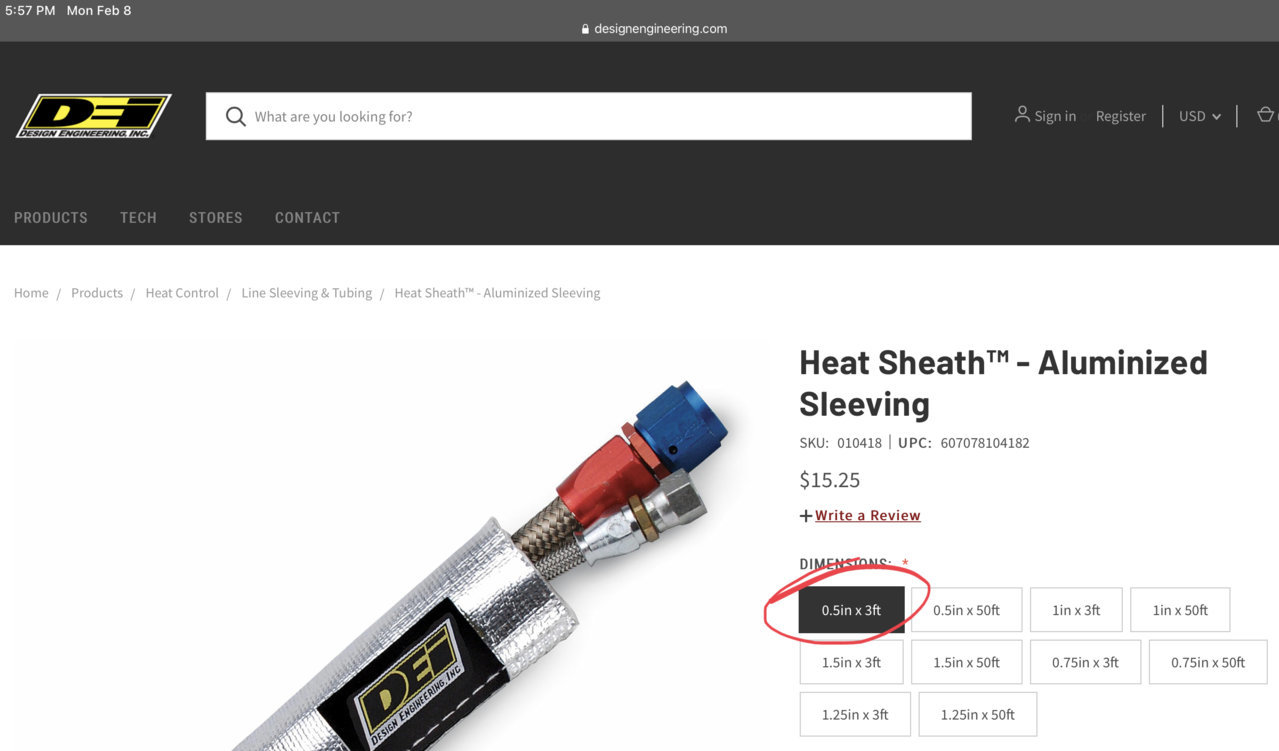The image size is (1279, 751).
Task: Open the shopping cart icon
Action: point(1266,115)
